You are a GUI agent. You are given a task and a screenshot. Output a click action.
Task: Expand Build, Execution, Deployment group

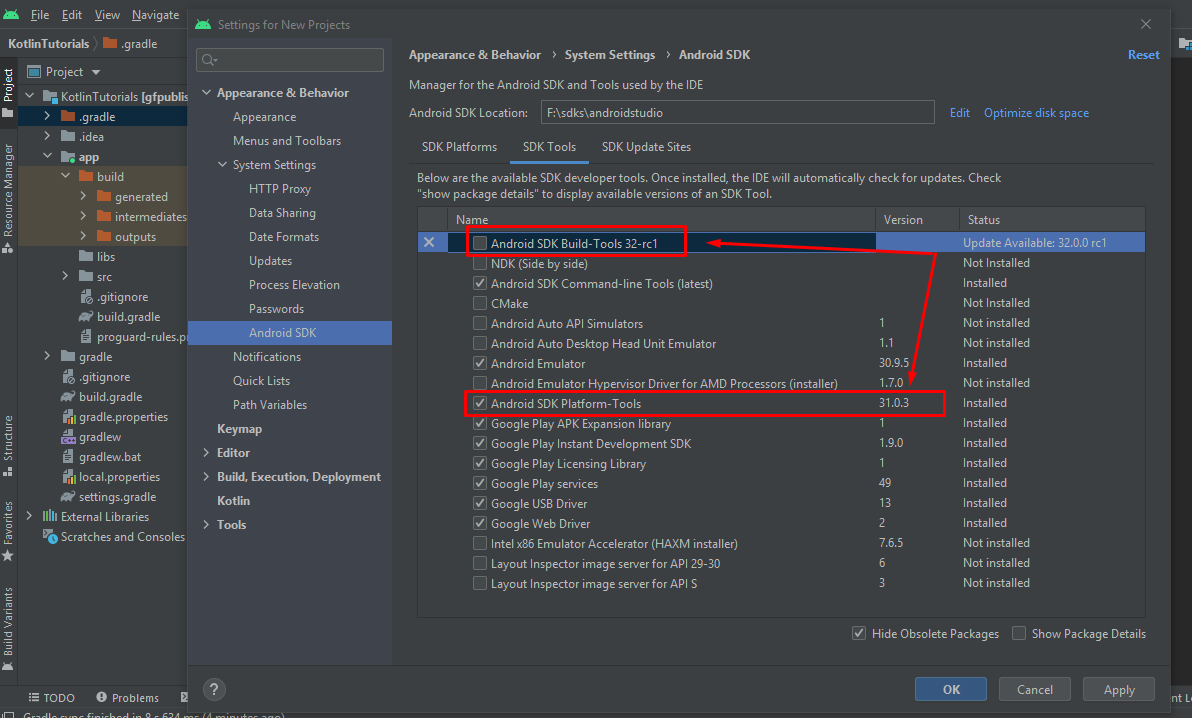click(x=207, y=476)
